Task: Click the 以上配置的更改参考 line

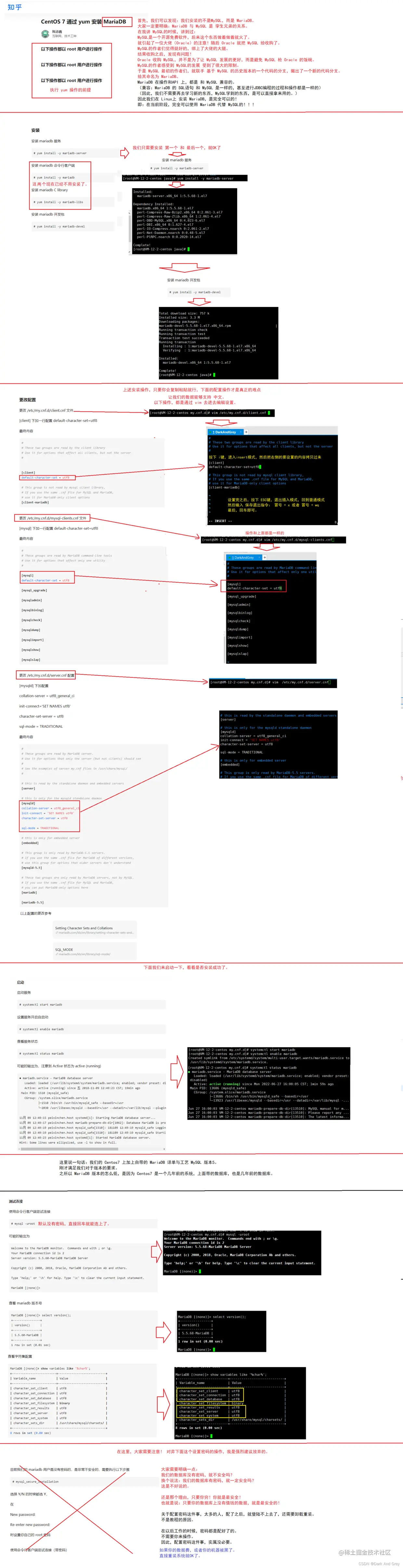Action: 36,913
